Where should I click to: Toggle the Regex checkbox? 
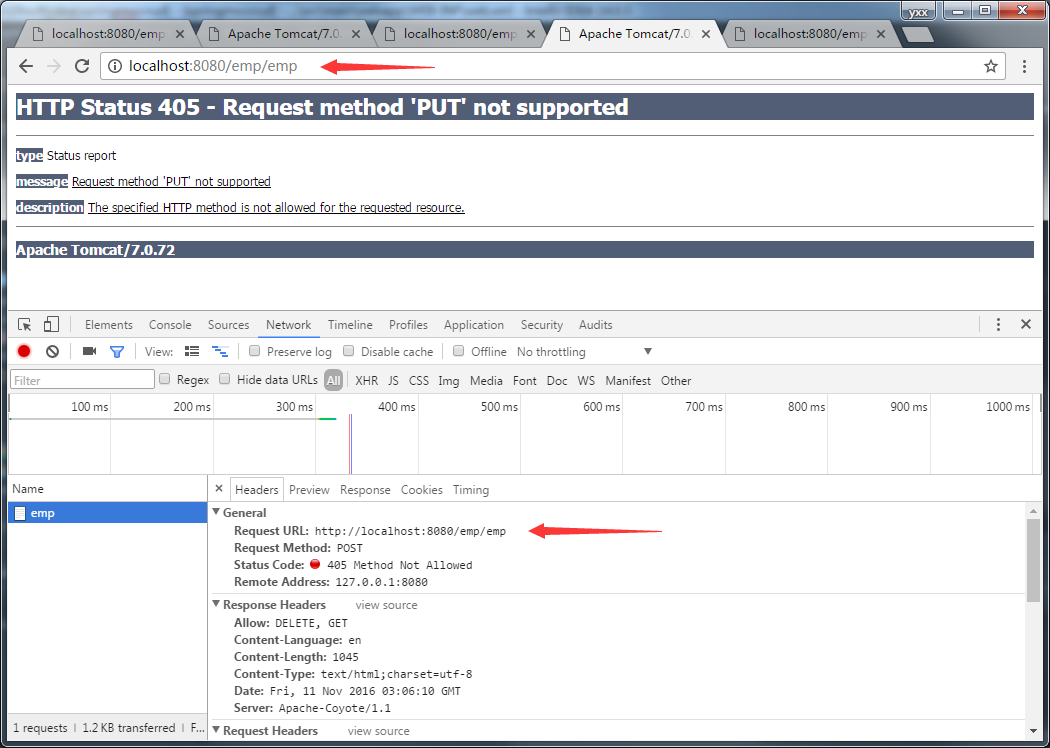tap(165, 379)
